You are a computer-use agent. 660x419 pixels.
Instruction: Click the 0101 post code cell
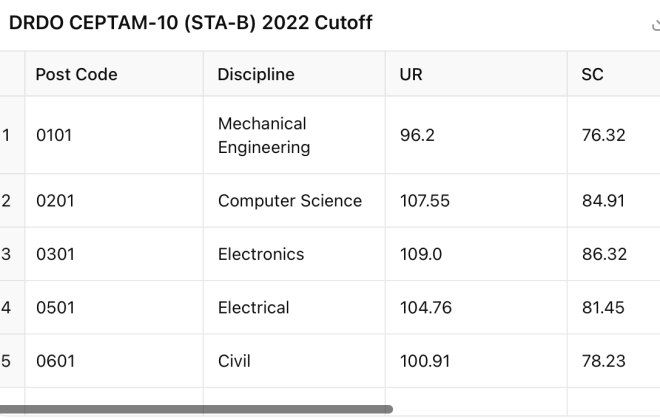[114, 135]
